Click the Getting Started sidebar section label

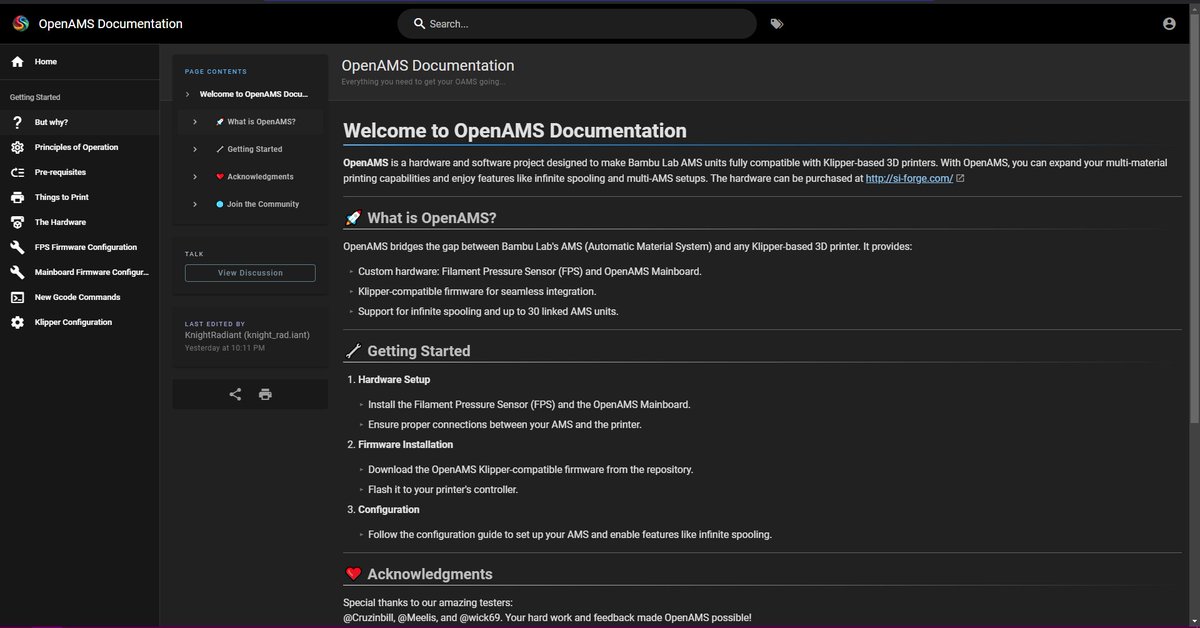click(35, 98)
